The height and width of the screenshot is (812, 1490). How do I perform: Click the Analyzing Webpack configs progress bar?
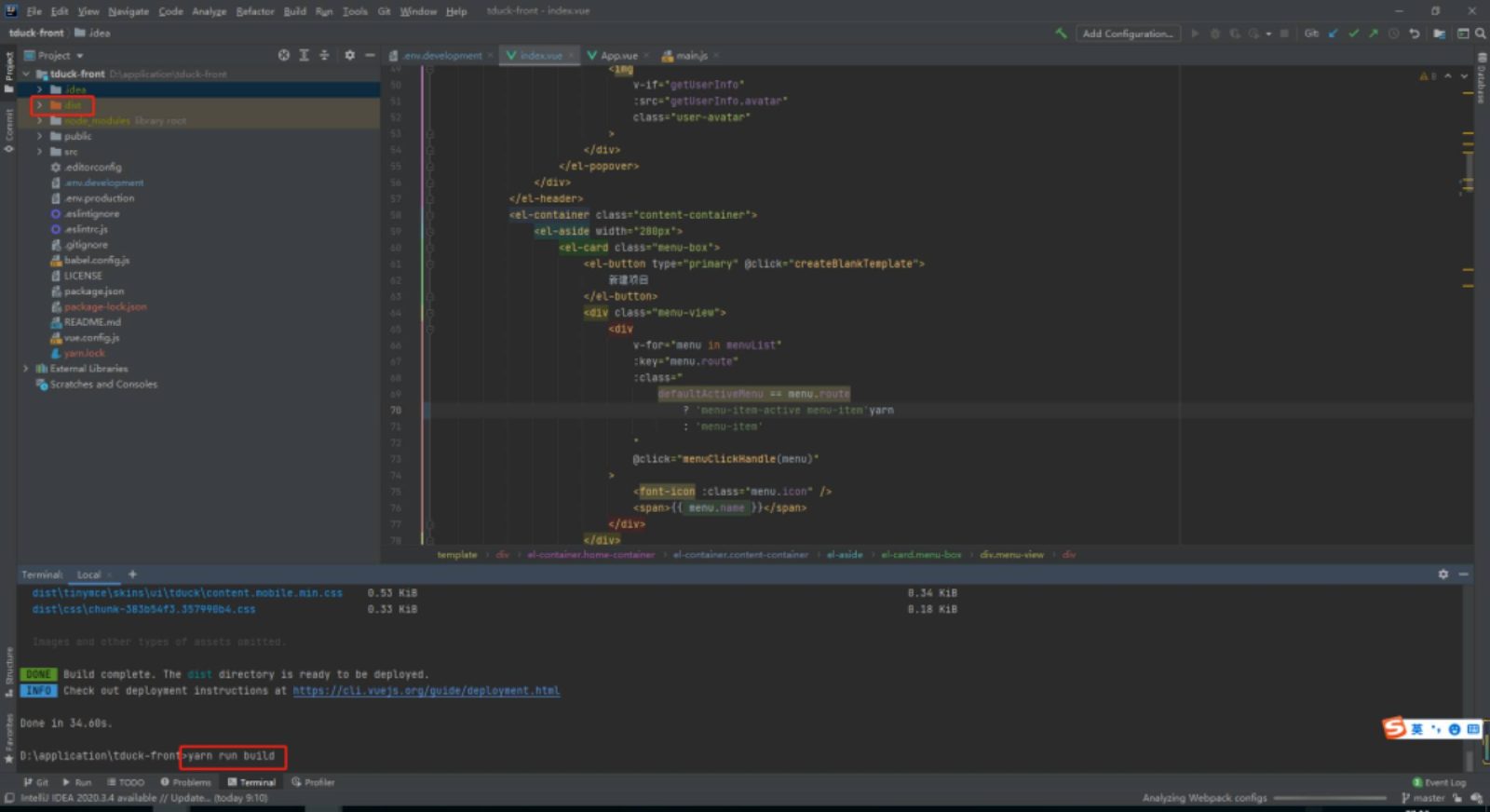coord(1330,798)
